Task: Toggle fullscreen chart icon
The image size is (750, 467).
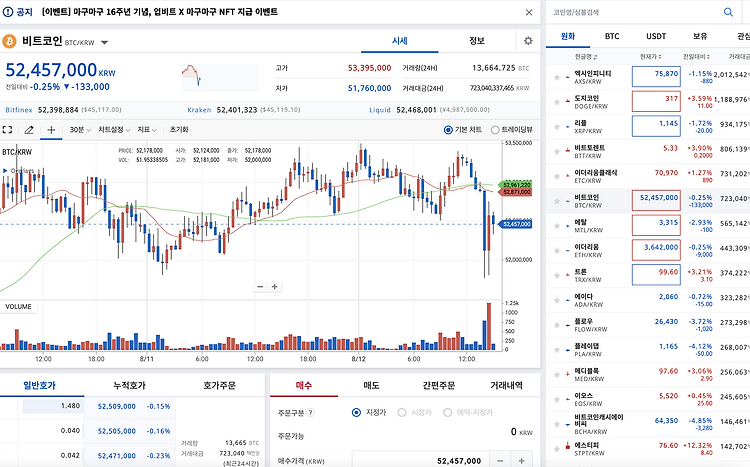Action: 7,130
